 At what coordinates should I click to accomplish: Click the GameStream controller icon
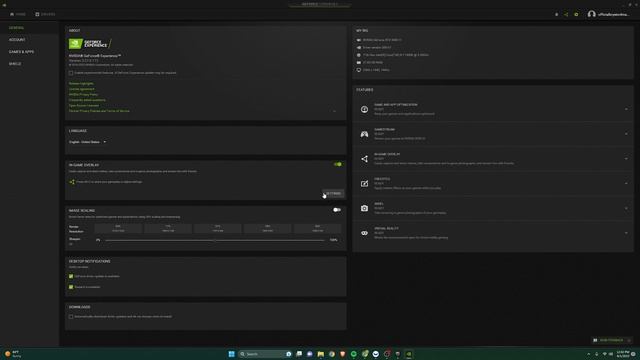click(x=364, y=134)
